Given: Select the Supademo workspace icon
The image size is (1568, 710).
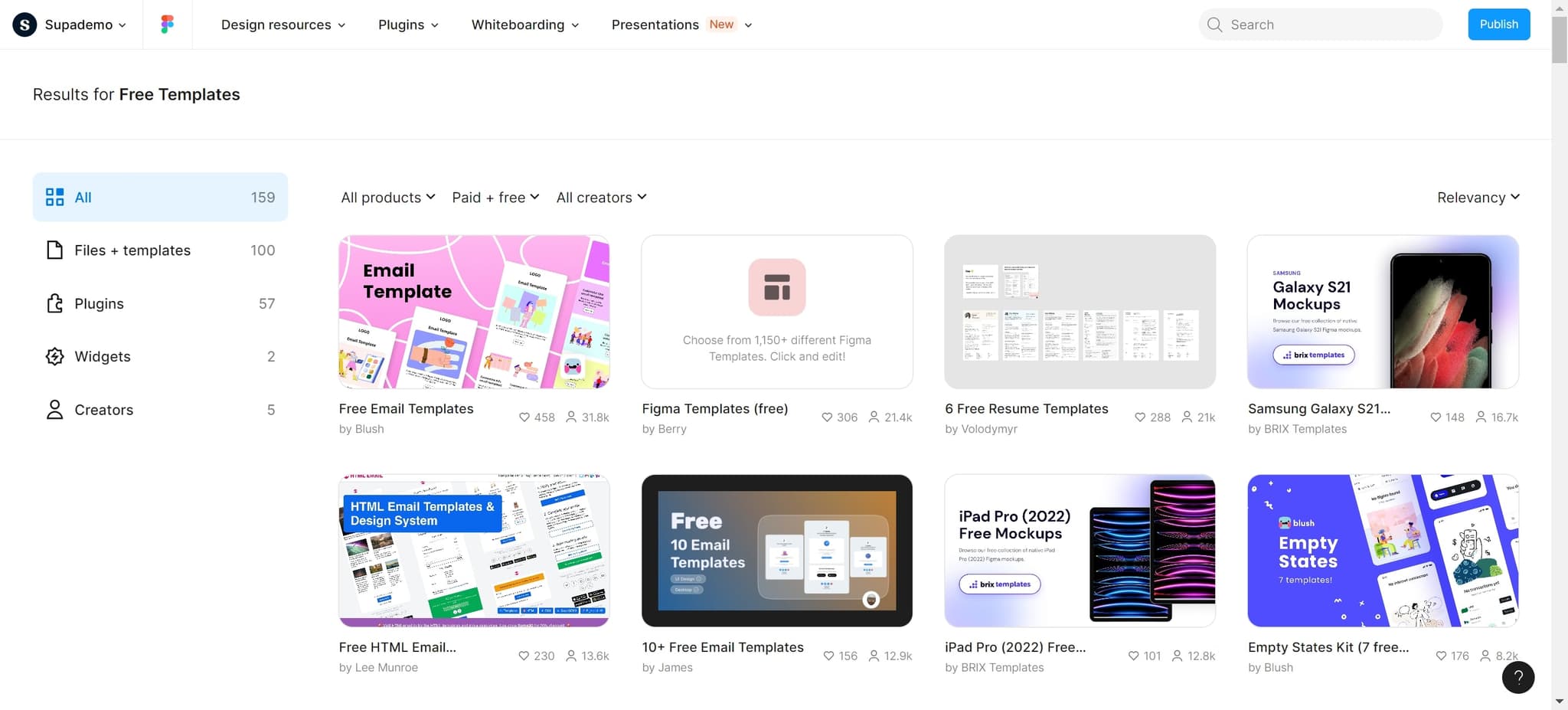Looking at the screenshot, I should pos(24,24).
